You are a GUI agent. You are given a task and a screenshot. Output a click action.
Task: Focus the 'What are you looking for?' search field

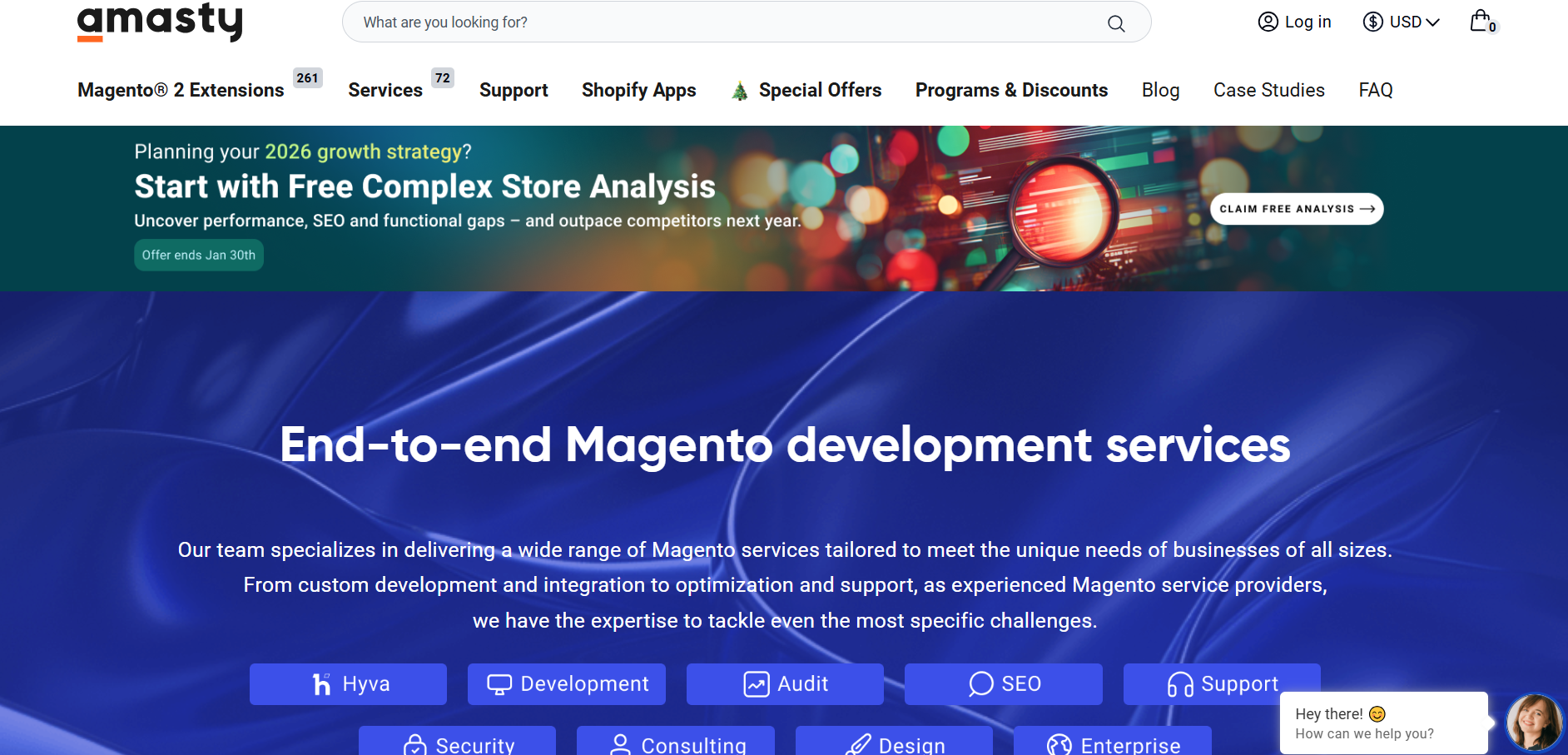(x=724, y=22)
